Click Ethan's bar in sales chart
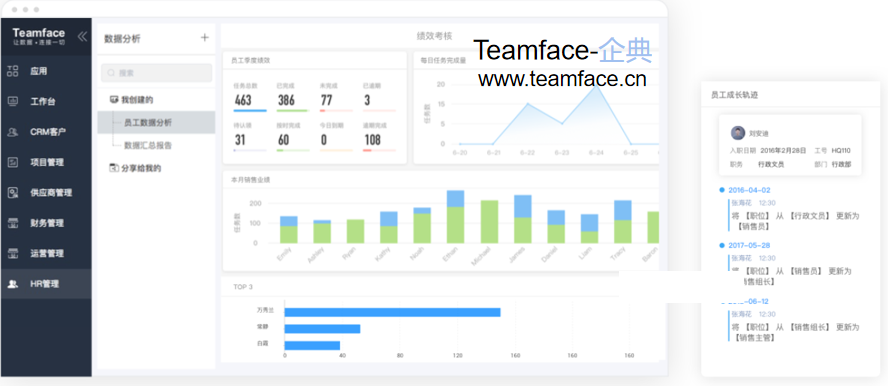Screen dimensions: 888x386 455,217
